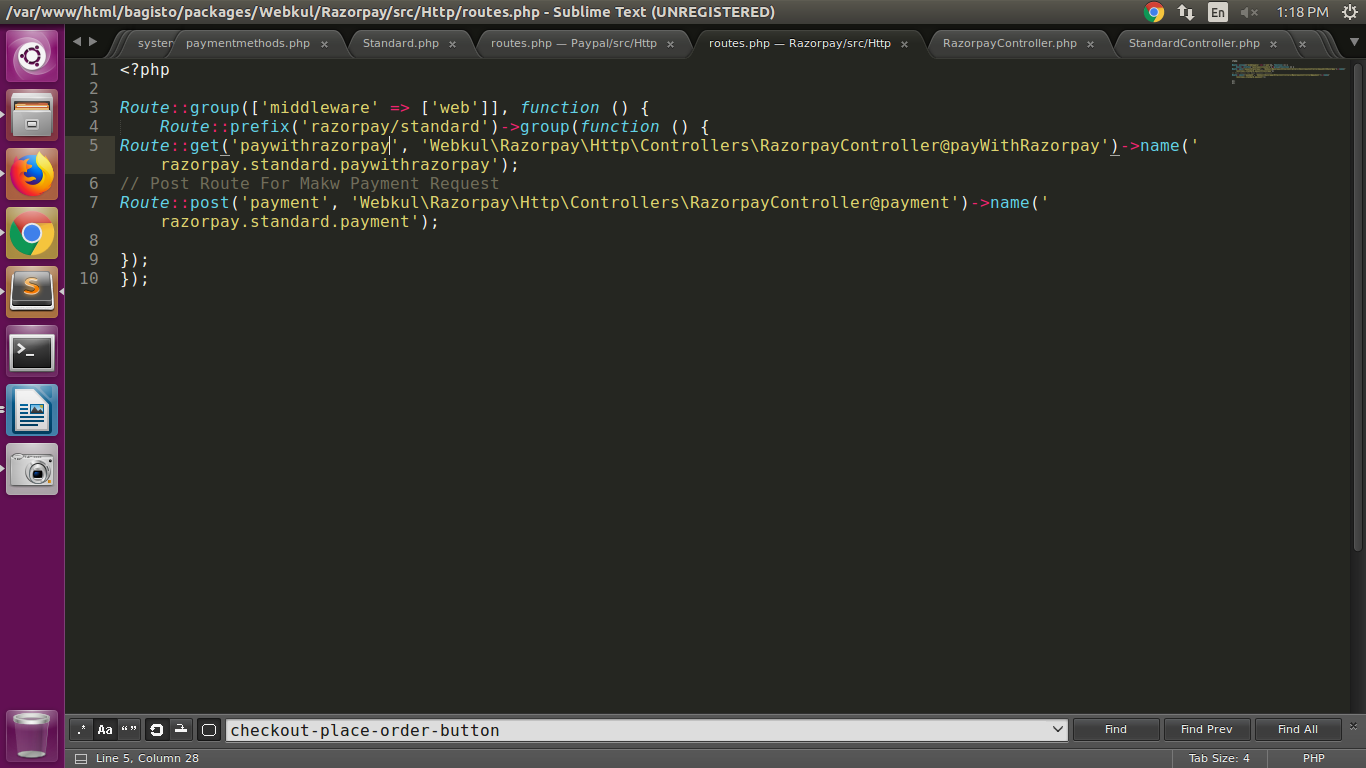Open the Ubuntu dash search launcher
Viewport: 1366px width, 768px height.
32,55
